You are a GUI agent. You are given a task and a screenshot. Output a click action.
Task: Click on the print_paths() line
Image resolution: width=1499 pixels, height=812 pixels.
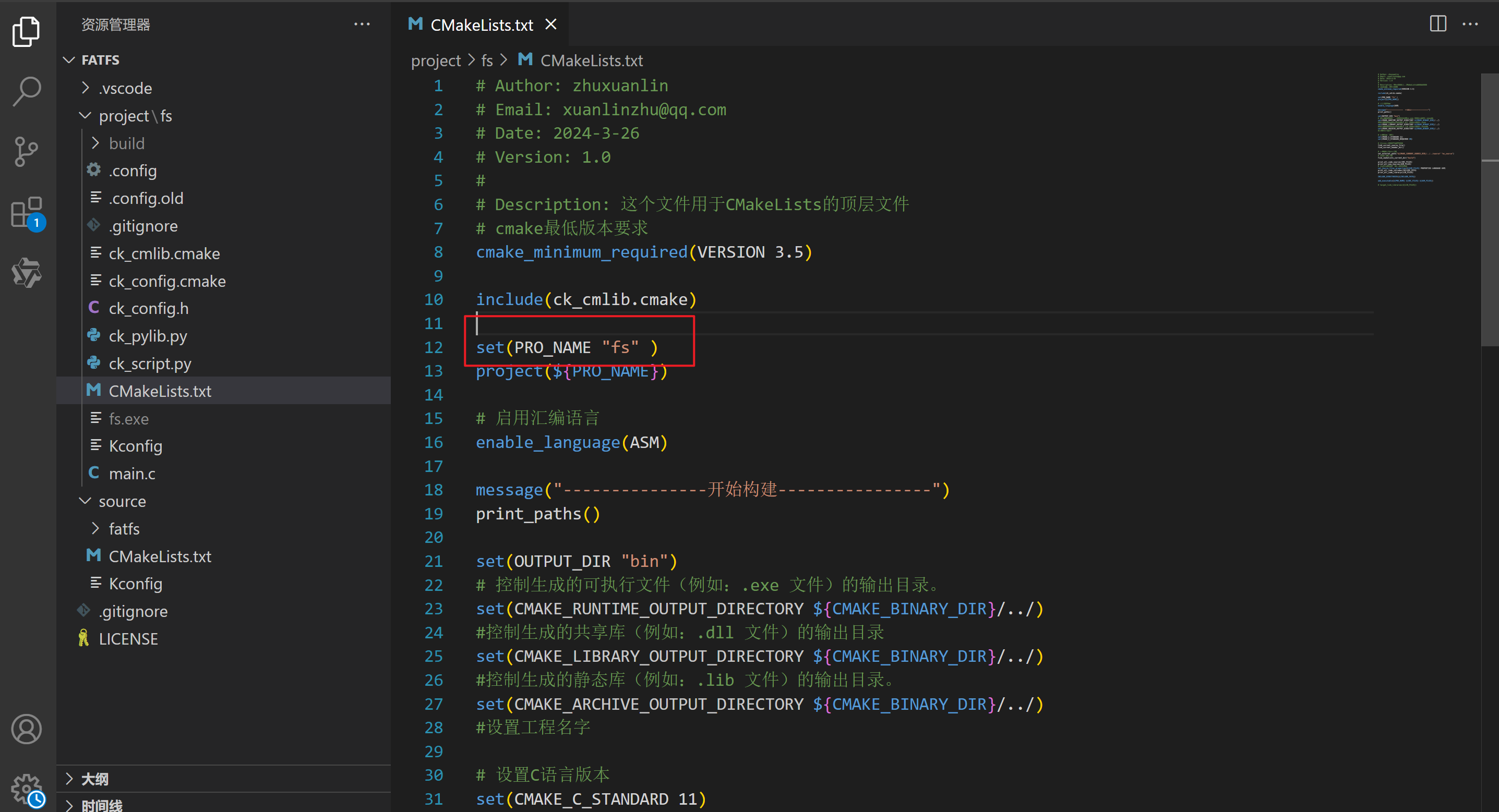538,514
